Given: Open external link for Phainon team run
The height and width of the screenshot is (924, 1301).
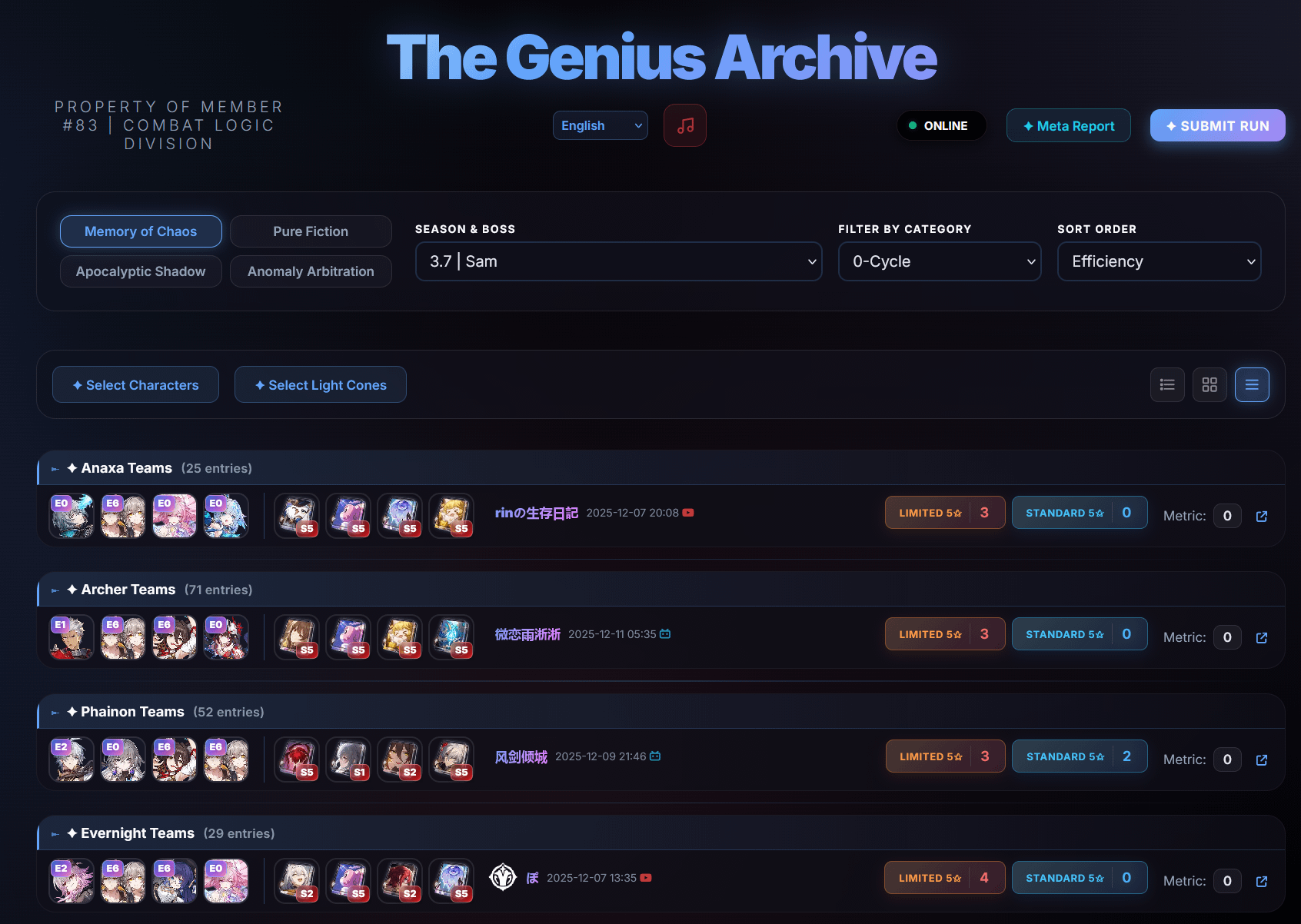Looking at the screenshot, I should 1262,759.
